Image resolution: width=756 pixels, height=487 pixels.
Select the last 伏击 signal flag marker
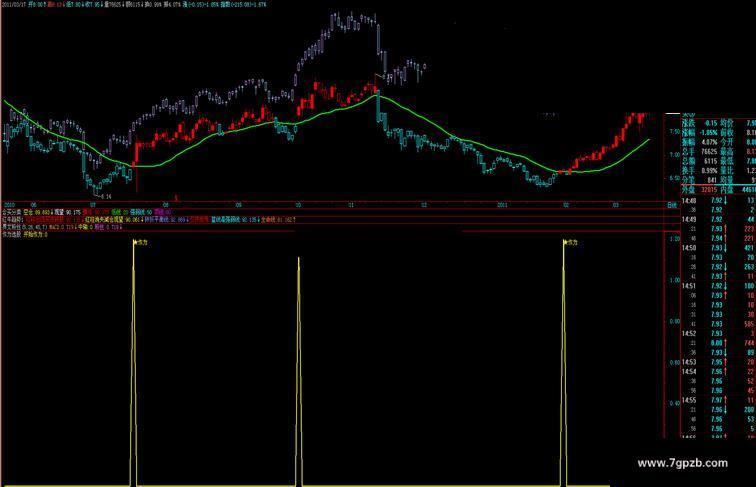(570, 243)
